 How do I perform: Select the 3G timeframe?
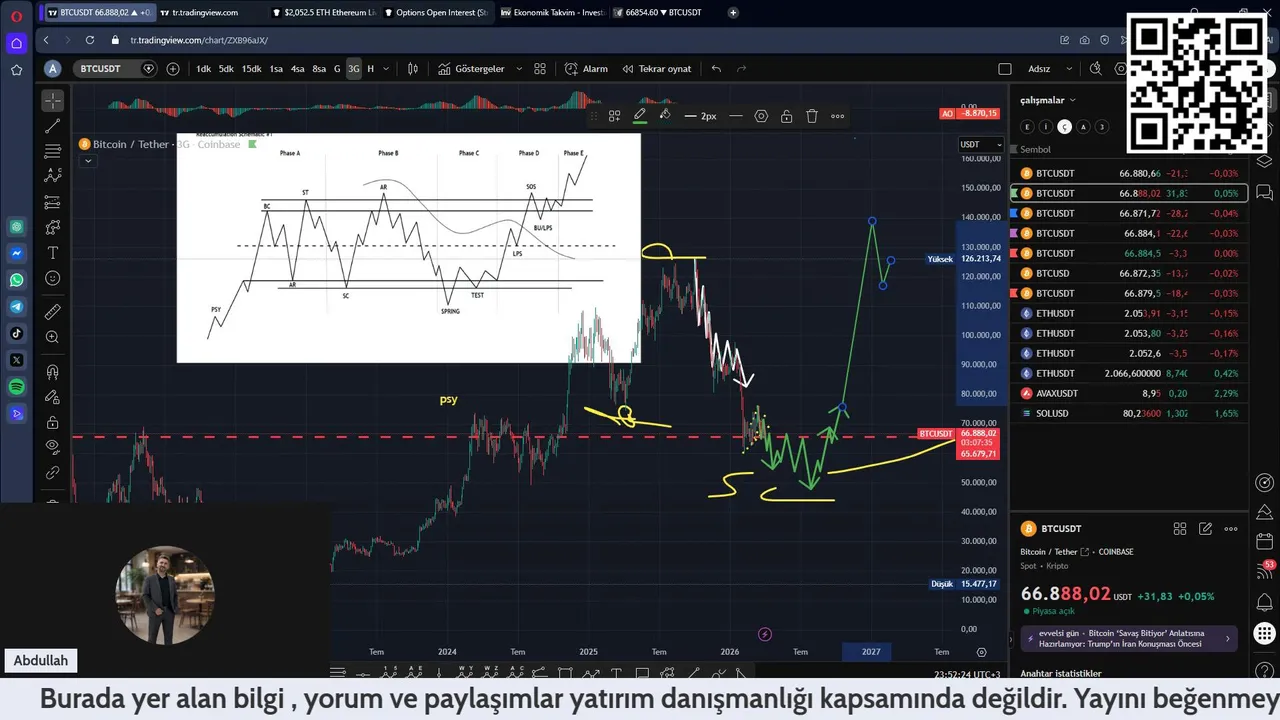click(x=354, y=69)
